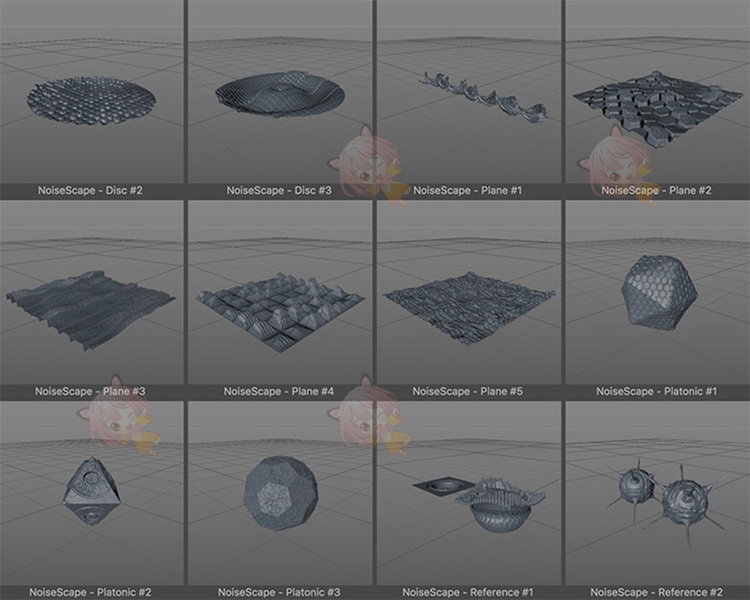
Task: Click the 'NoiseScape - Plane #3' label
Action: coord(90,391)
